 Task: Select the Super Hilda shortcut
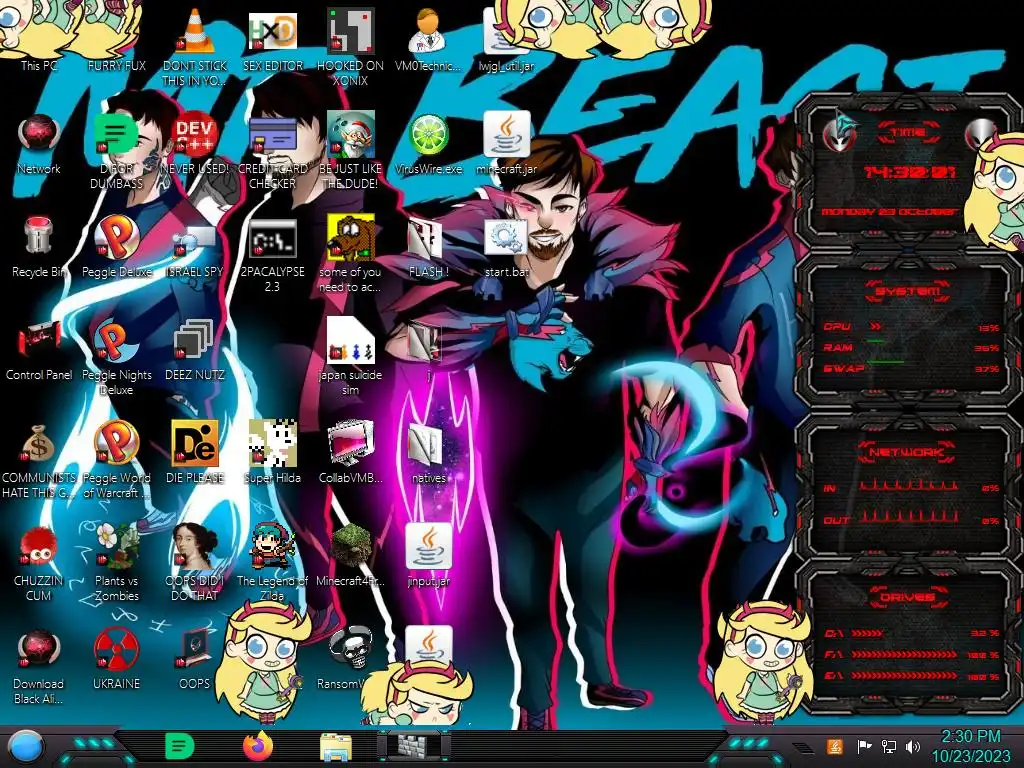[273, 453]
